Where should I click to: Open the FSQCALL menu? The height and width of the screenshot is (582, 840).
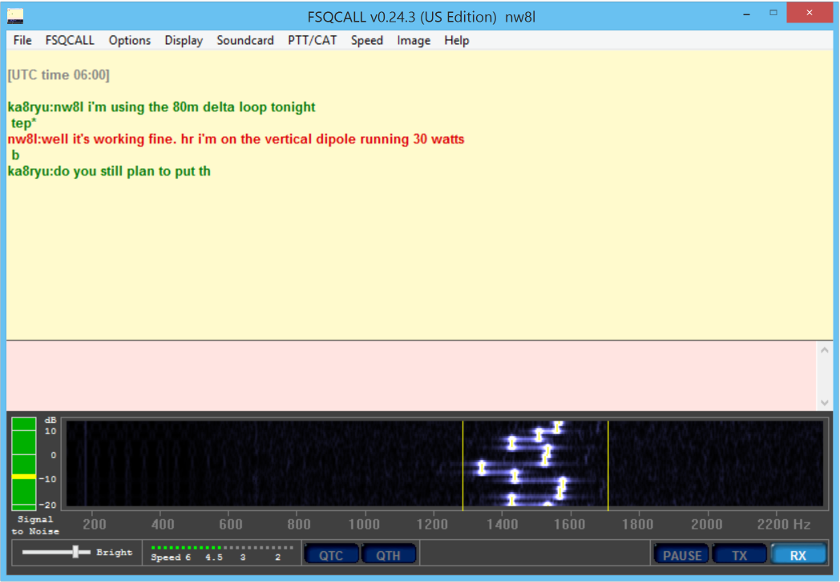[x=70, y=40]
